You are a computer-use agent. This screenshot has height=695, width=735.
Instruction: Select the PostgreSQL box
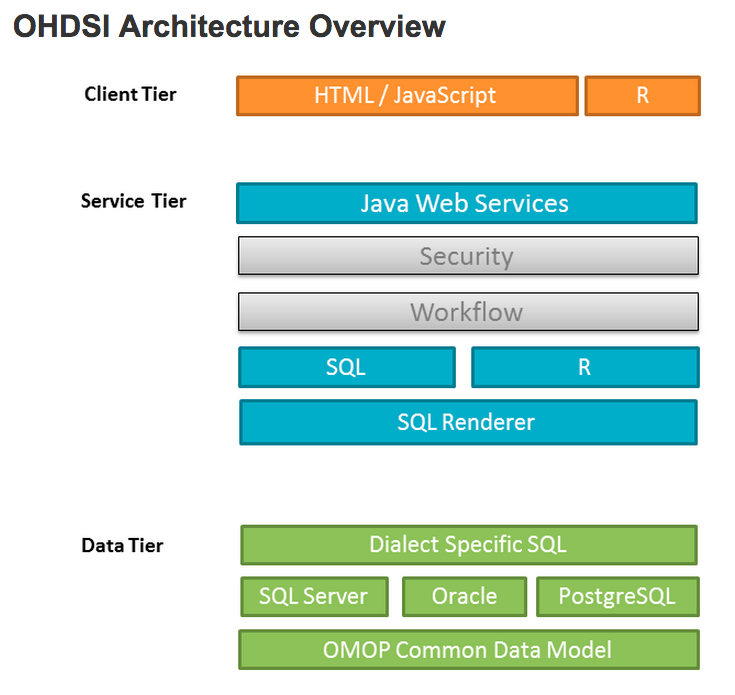coord(617,597)
